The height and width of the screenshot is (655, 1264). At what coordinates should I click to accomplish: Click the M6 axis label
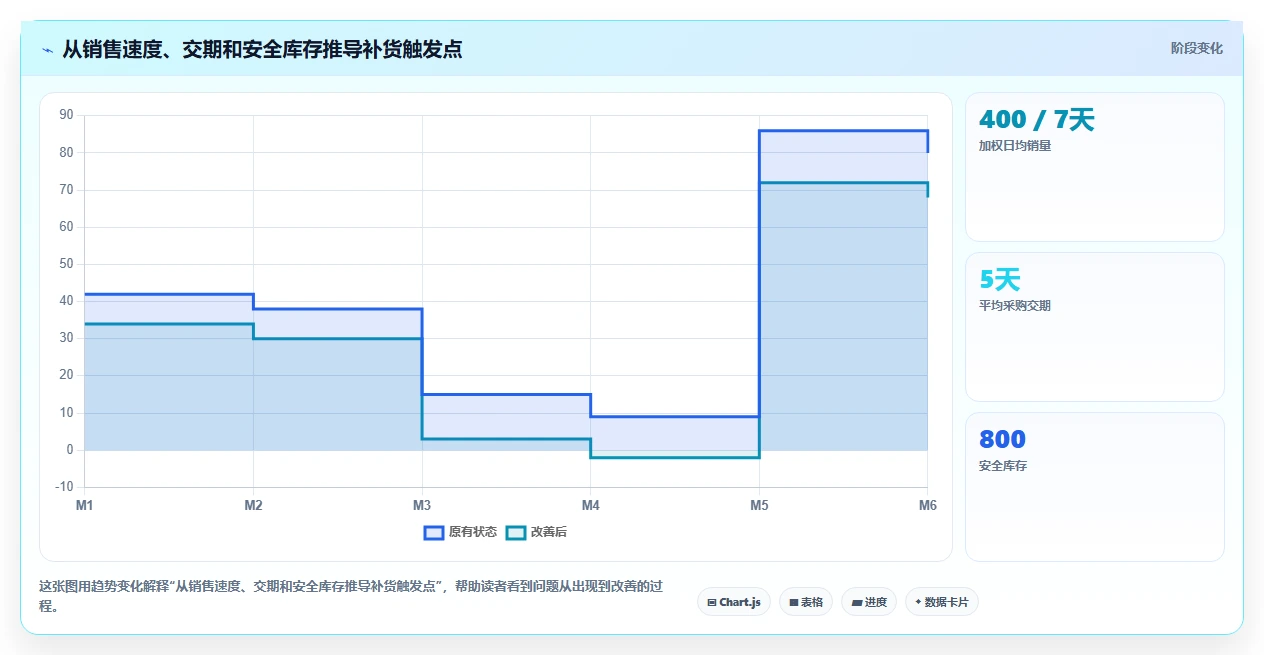coord(928,506)
